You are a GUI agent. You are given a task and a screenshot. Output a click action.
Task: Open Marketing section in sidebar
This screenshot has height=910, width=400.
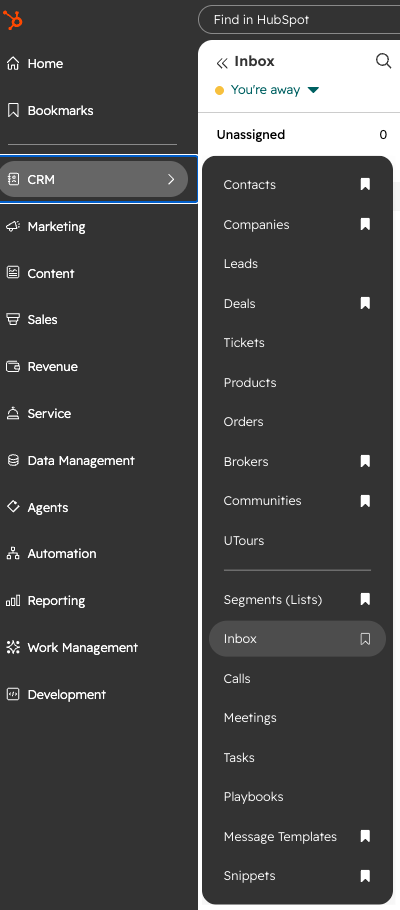(x=56, y=226)
